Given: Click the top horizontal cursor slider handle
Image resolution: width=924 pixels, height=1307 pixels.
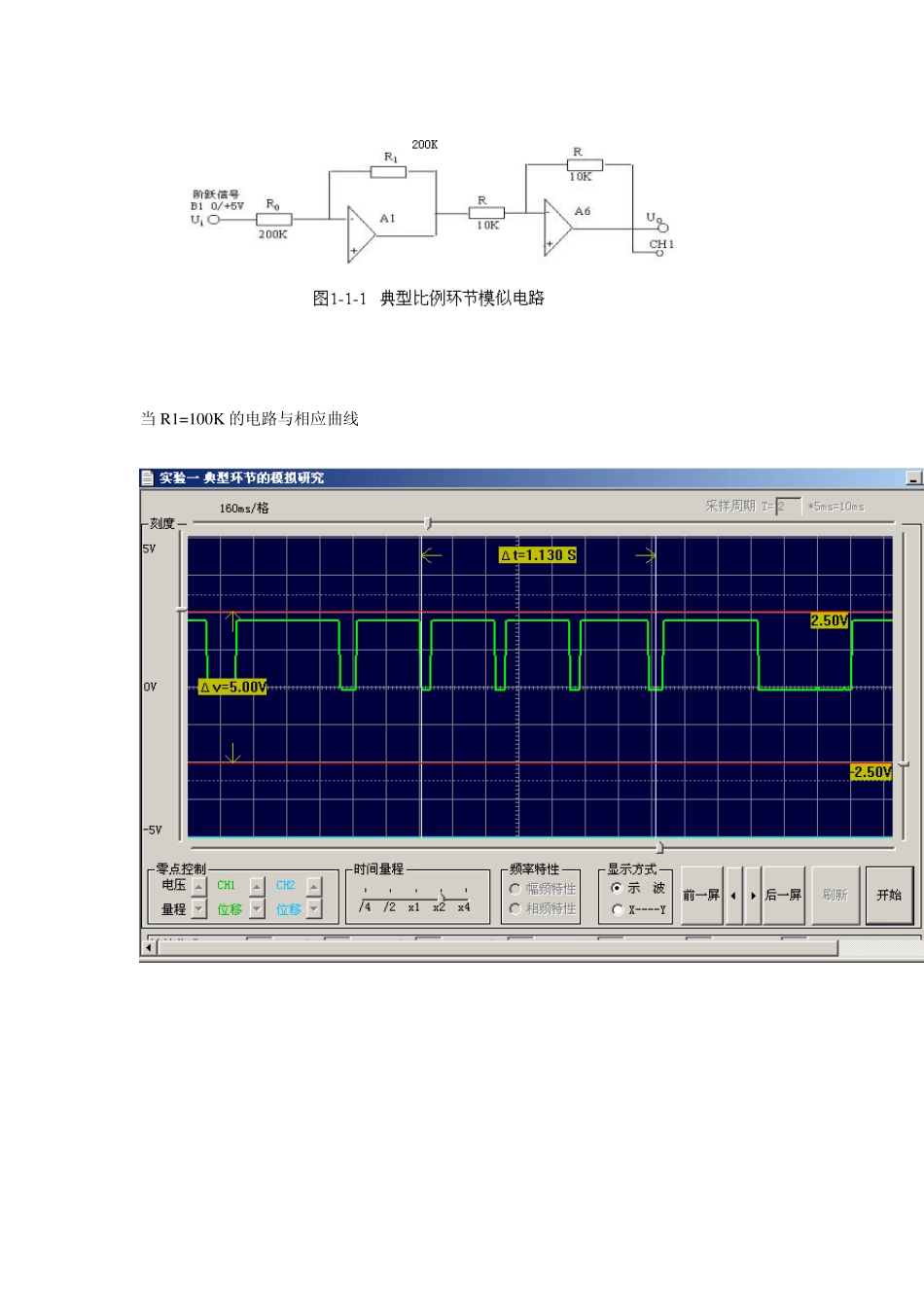Looking at the screenshot, I should tap(428, 523).
